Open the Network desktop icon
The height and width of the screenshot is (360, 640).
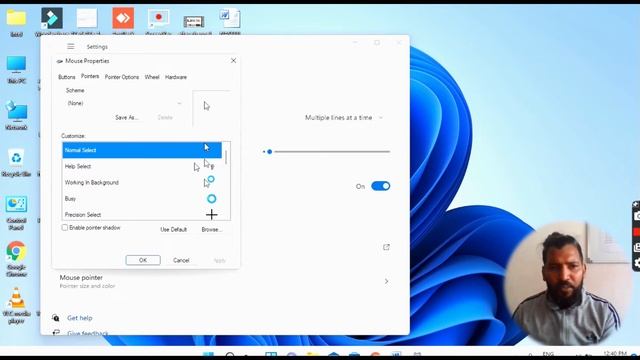click(16, 116)
